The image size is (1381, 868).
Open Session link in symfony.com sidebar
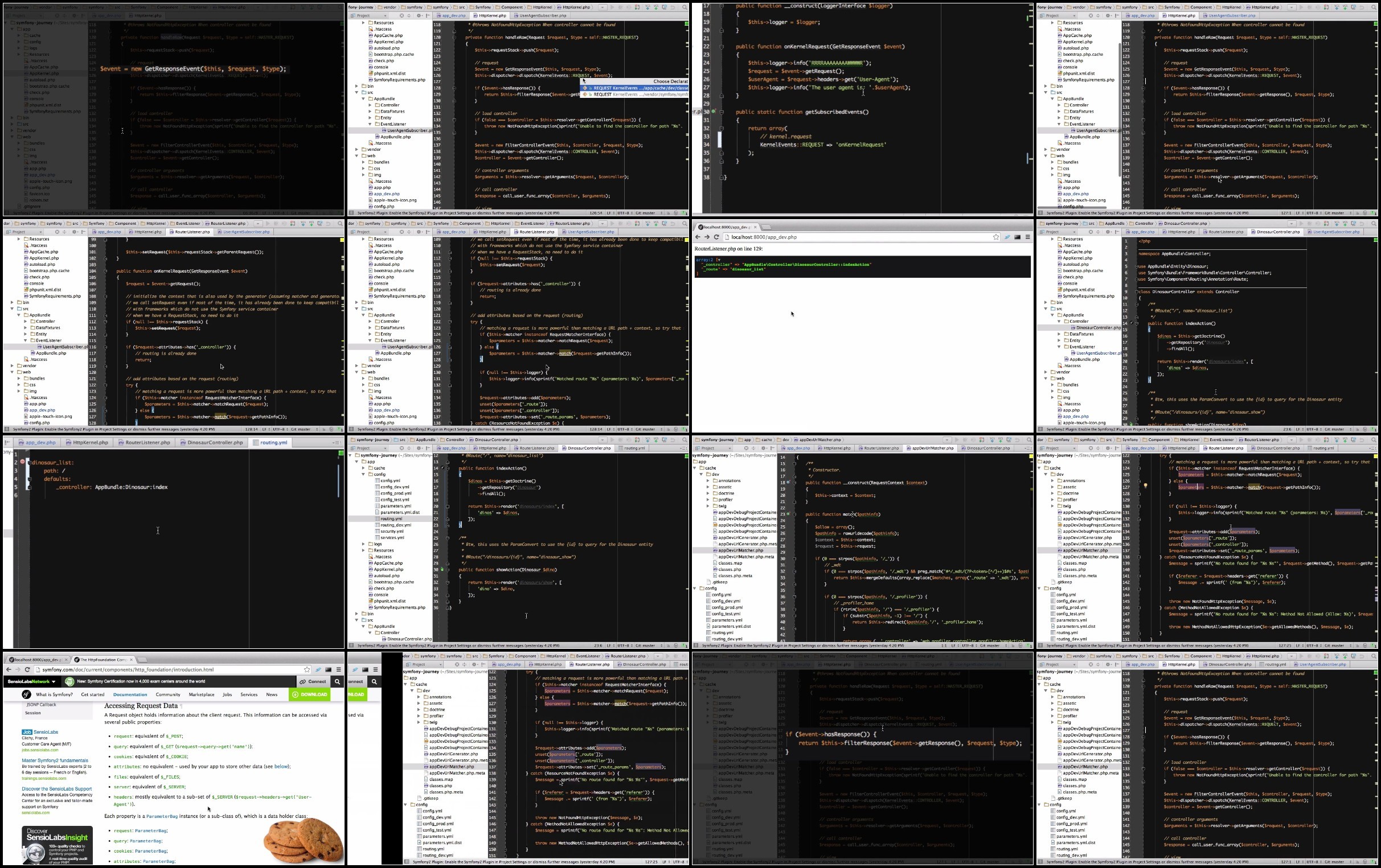click(32, 713)
